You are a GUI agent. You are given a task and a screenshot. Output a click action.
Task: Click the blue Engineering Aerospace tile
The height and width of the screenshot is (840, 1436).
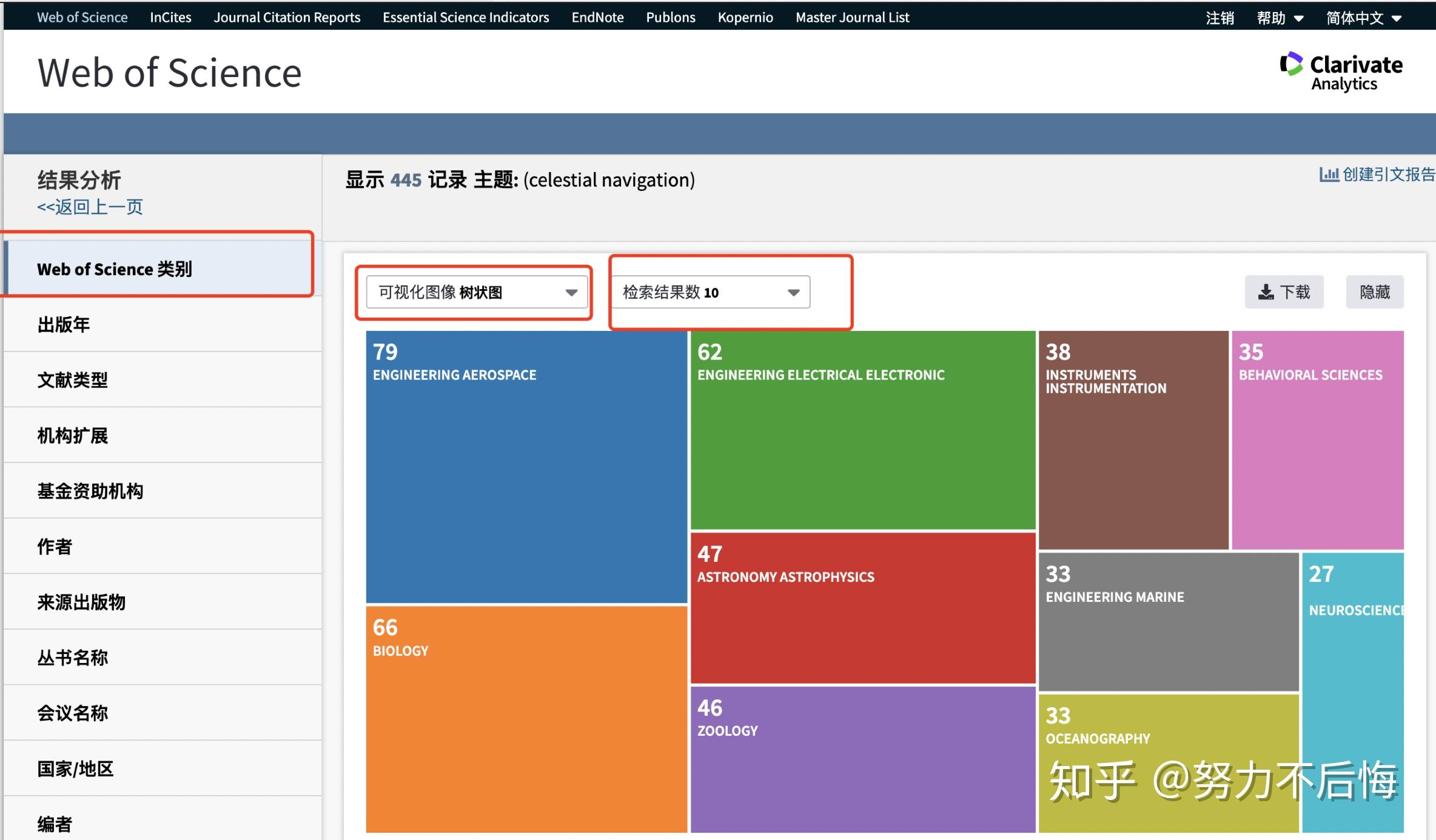coord(526,467)
